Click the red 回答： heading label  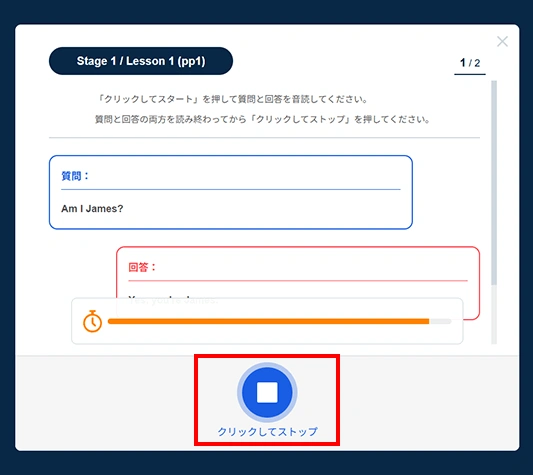[x=142, y=267]
